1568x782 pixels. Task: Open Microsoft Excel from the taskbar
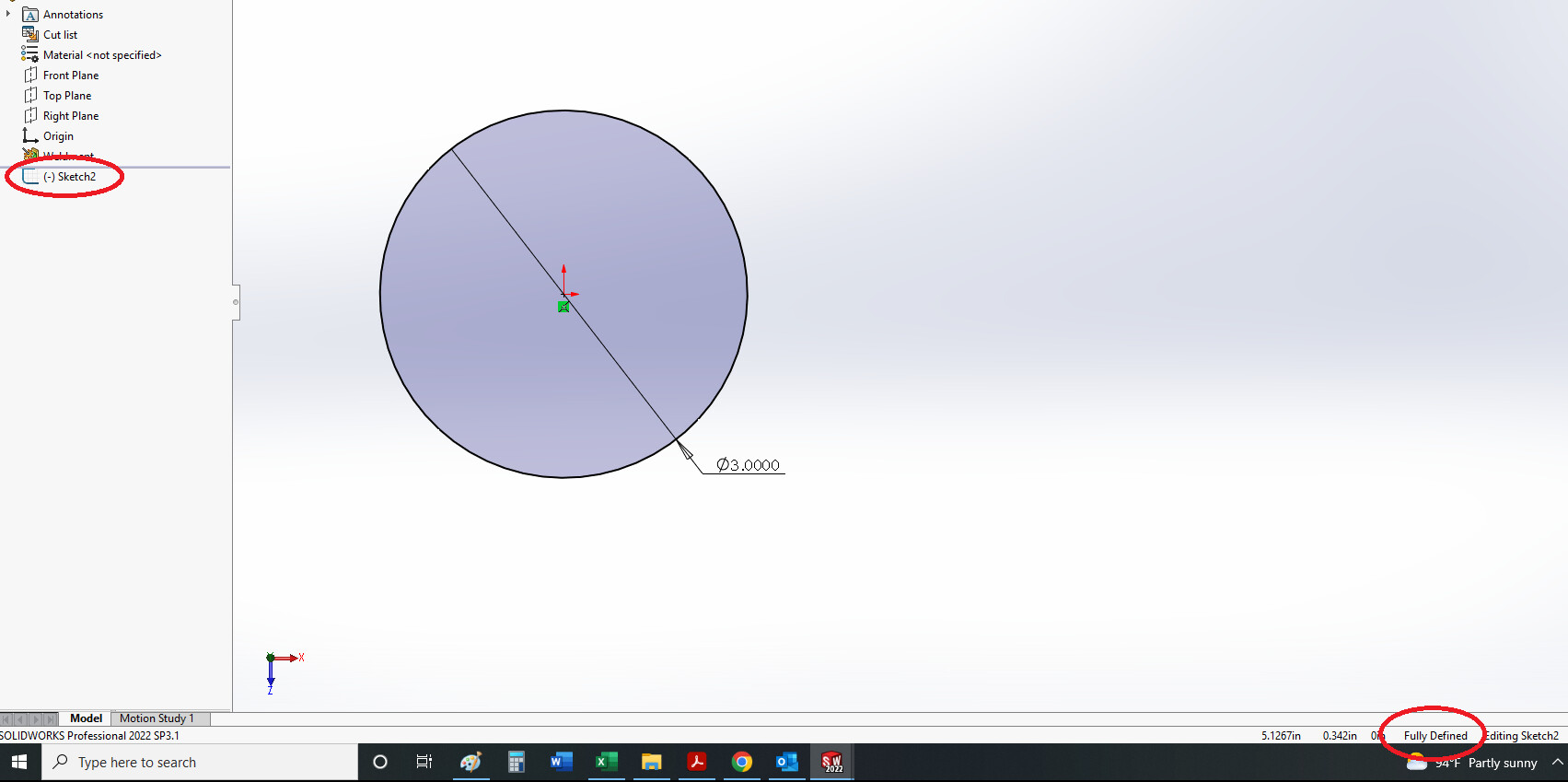pos(606,763)
